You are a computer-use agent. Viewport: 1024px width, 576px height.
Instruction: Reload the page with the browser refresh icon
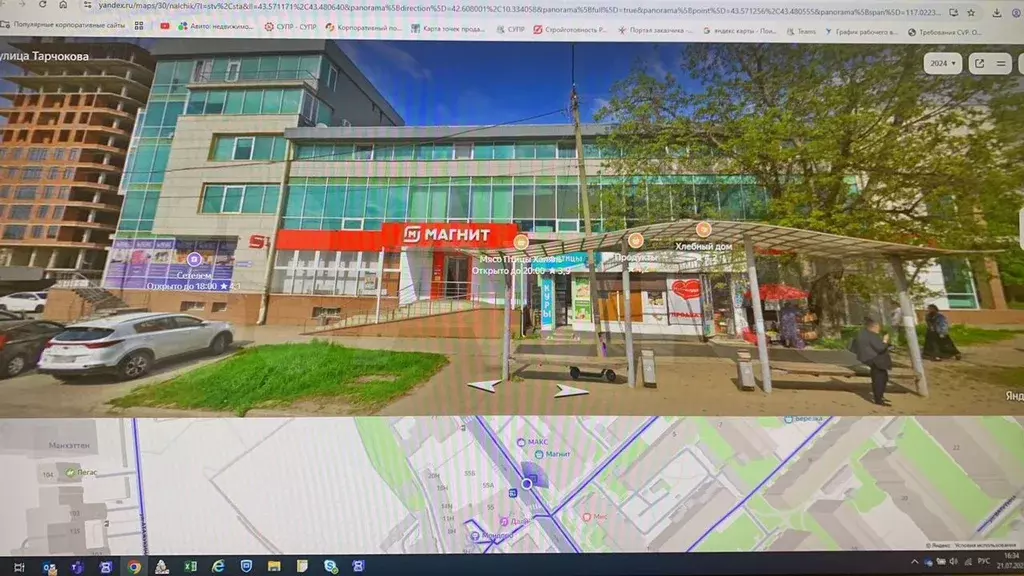pos(42,5)
